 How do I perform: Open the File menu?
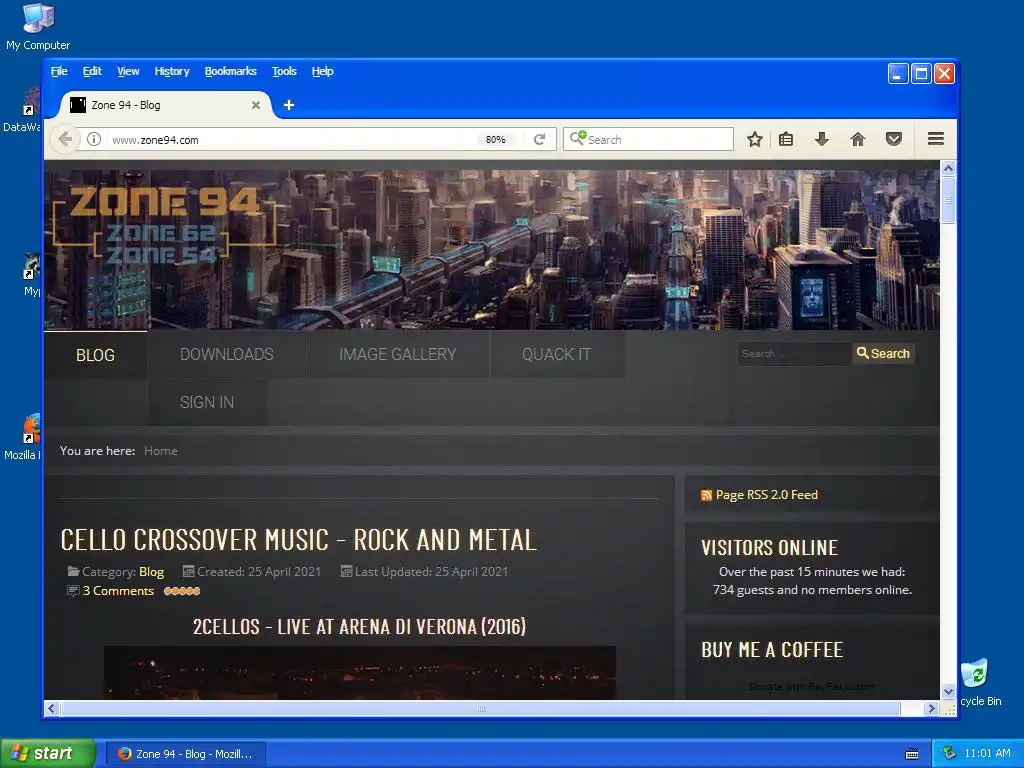(59, 71)
